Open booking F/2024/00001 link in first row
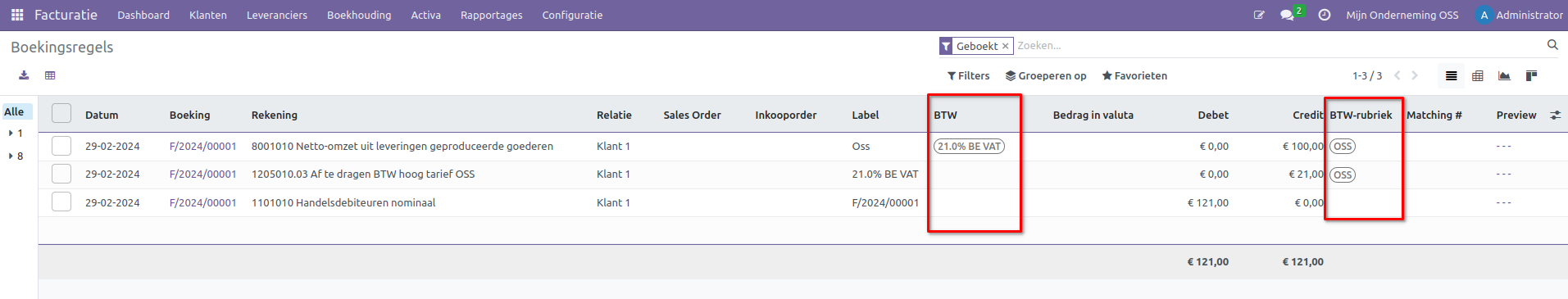 pos(202,146)
